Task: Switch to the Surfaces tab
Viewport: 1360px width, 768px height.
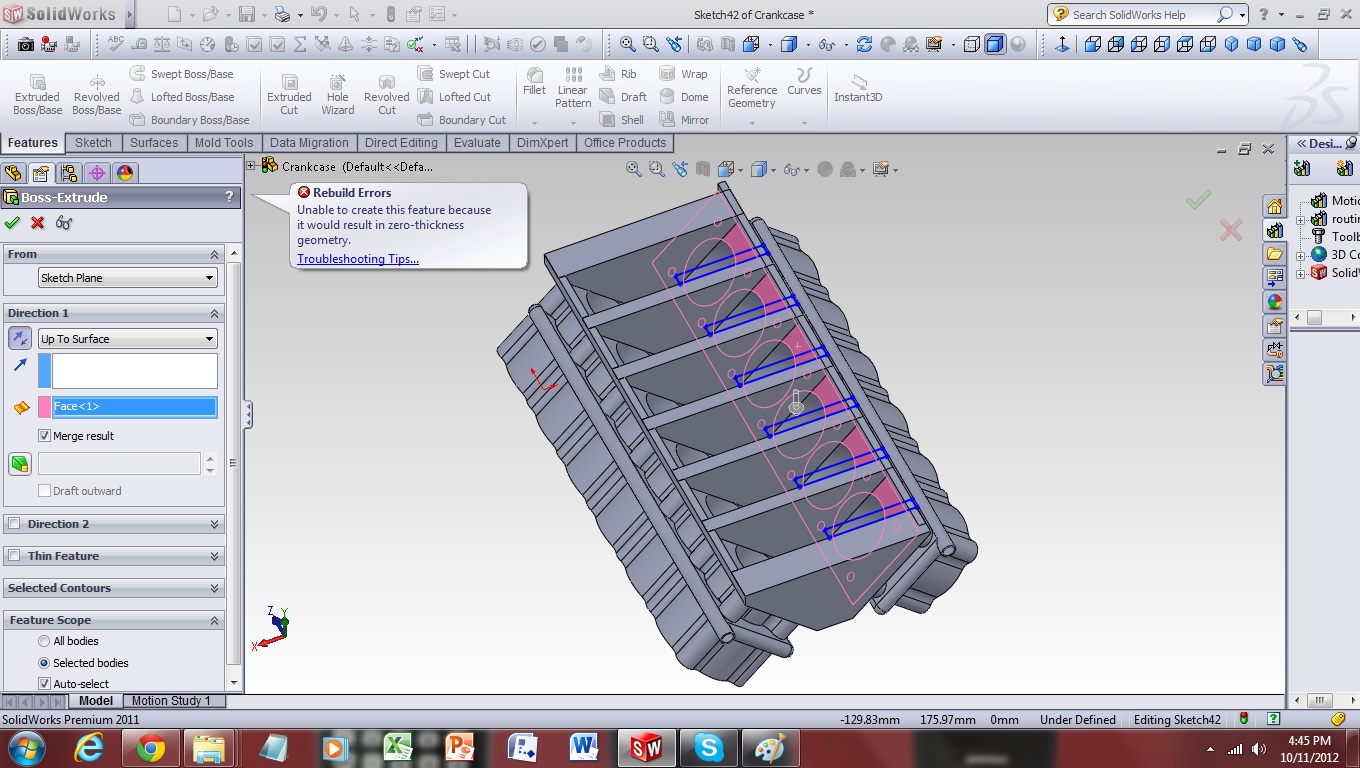Action: point(154,143)
